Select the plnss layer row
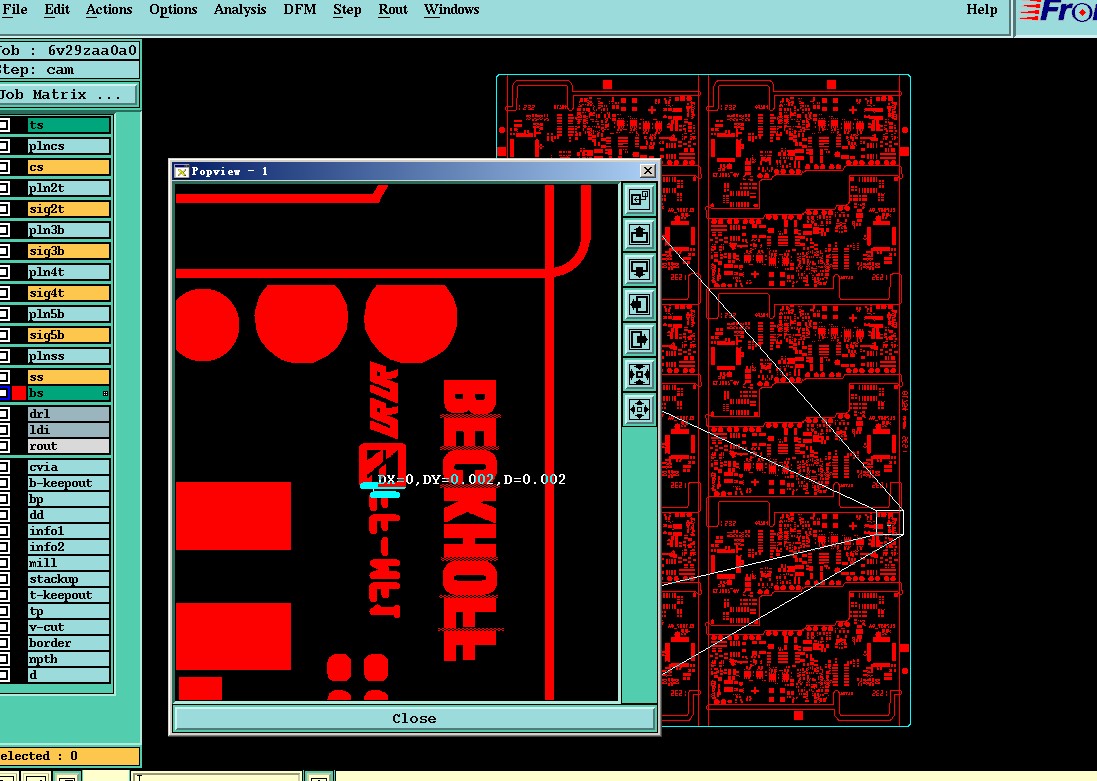Image resolution: width=1097 pixels, height=781 pixels. (69, 356)
